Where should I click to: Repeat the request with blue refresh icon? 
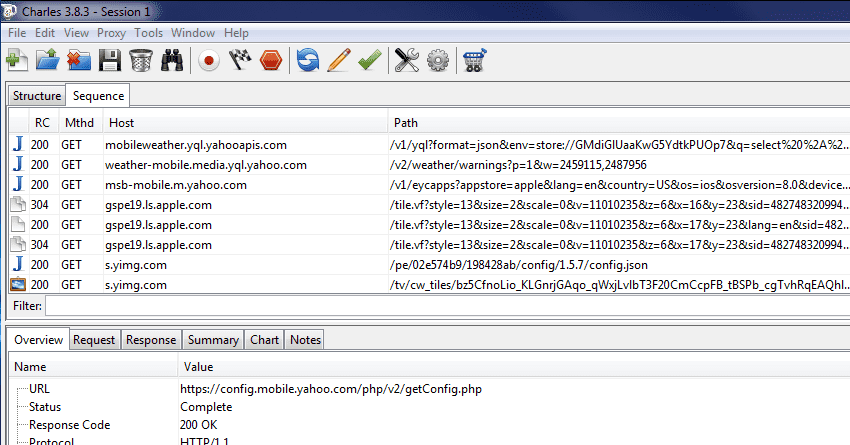coord(307,60)
